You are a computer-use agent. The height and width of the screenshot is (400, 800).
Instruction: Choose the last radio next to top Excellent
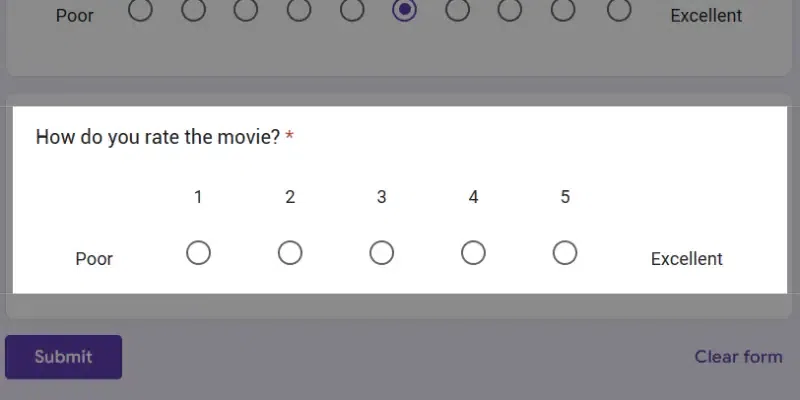619,10
